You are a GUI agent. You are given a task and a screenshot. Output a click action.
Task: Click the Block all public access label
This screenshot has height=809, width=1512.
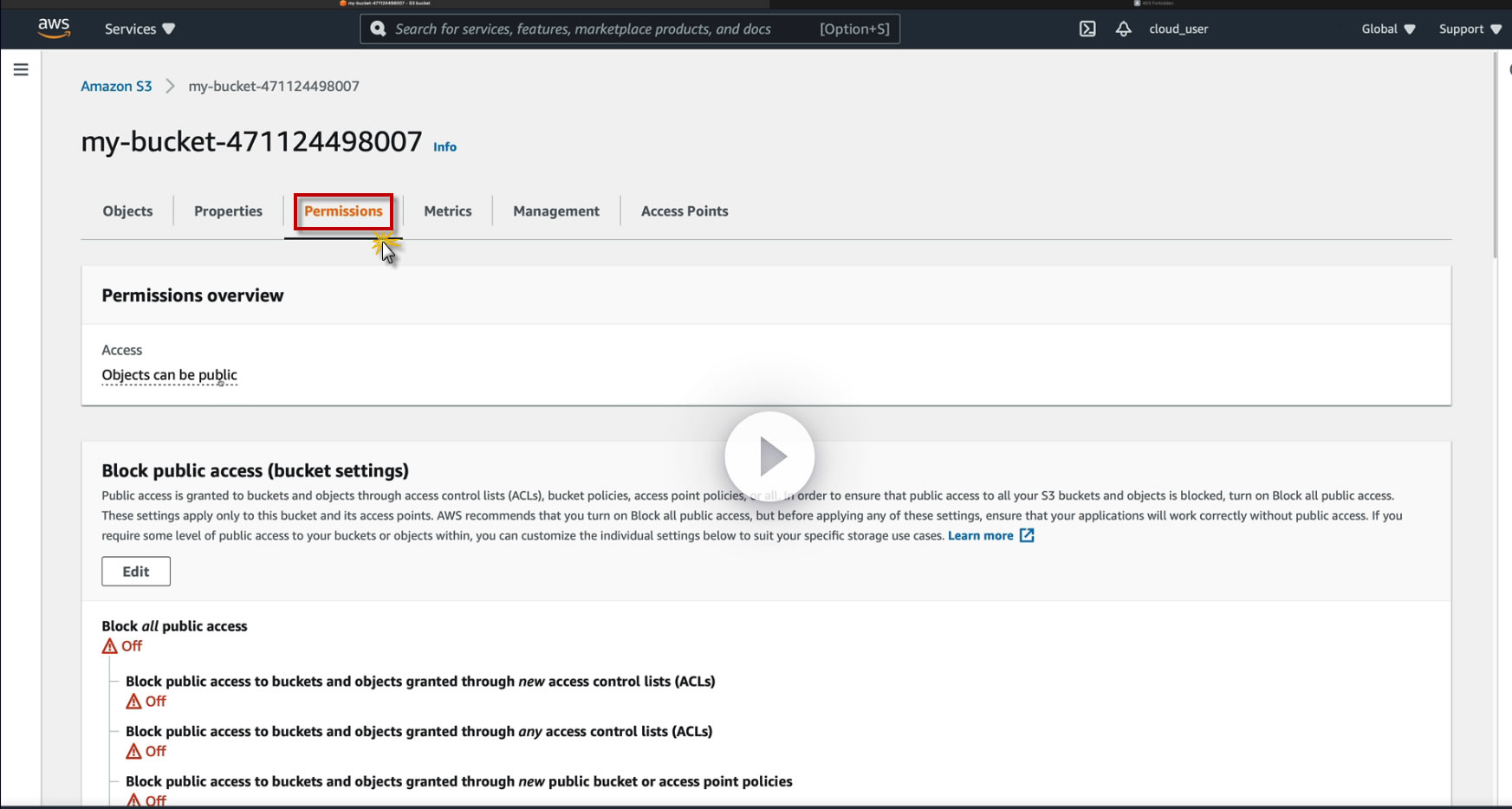[x=174, y=626]
